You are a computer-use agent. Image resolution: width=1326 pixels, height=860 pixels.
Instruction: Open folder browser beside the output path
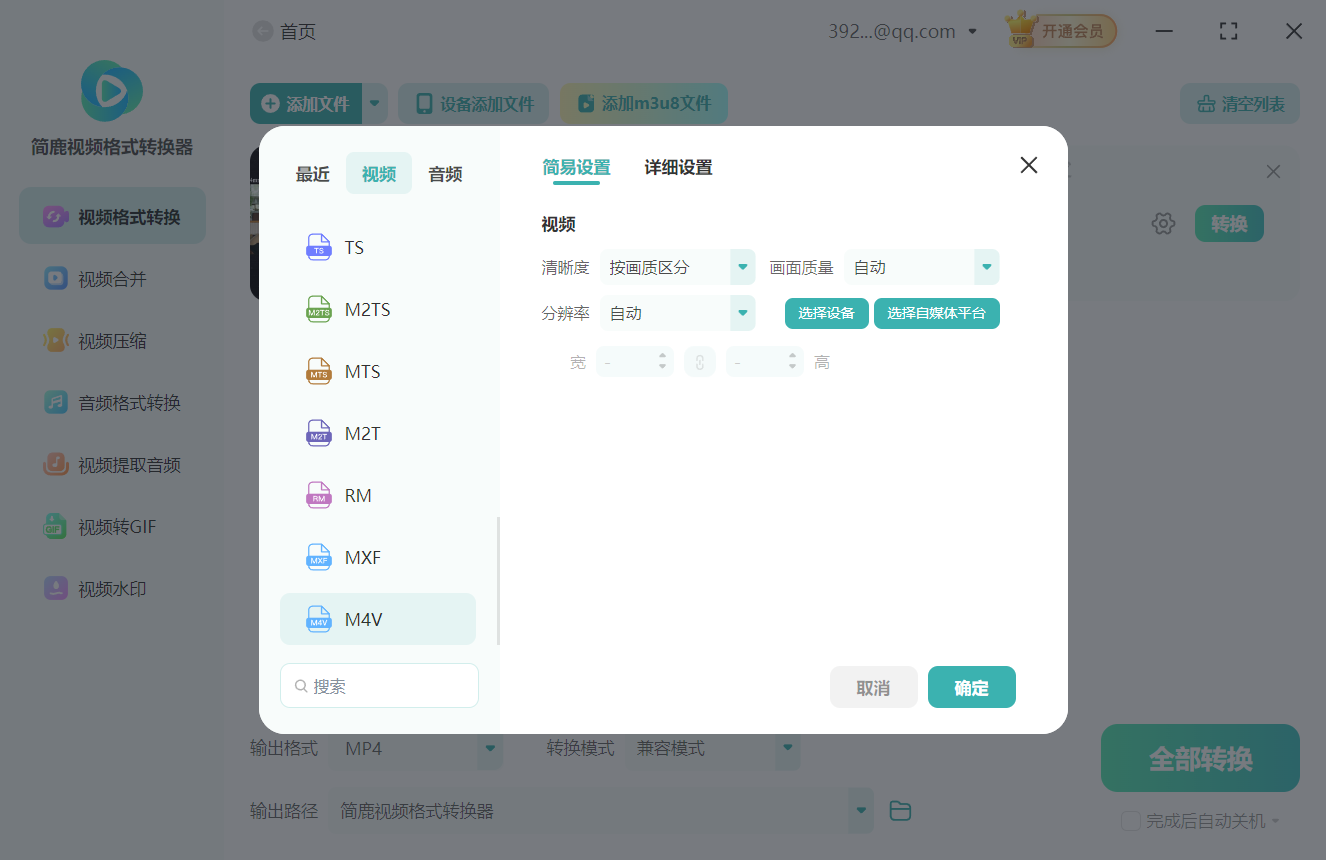[x=899, y=810]
